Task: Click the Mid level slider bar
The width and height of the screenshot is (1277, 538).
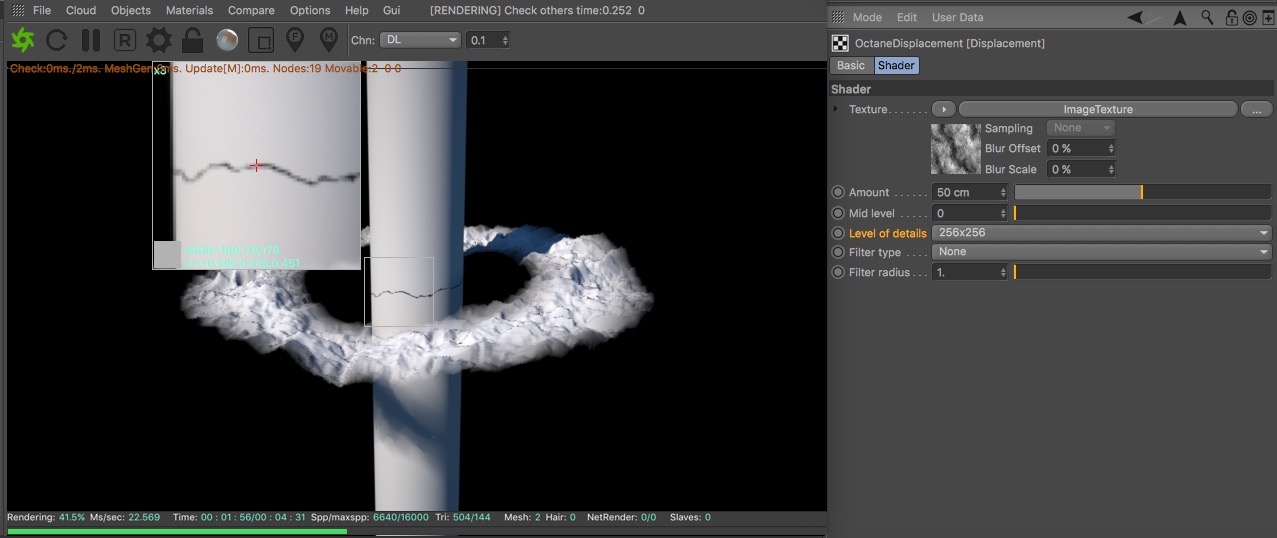Action: click(1142, 213)
